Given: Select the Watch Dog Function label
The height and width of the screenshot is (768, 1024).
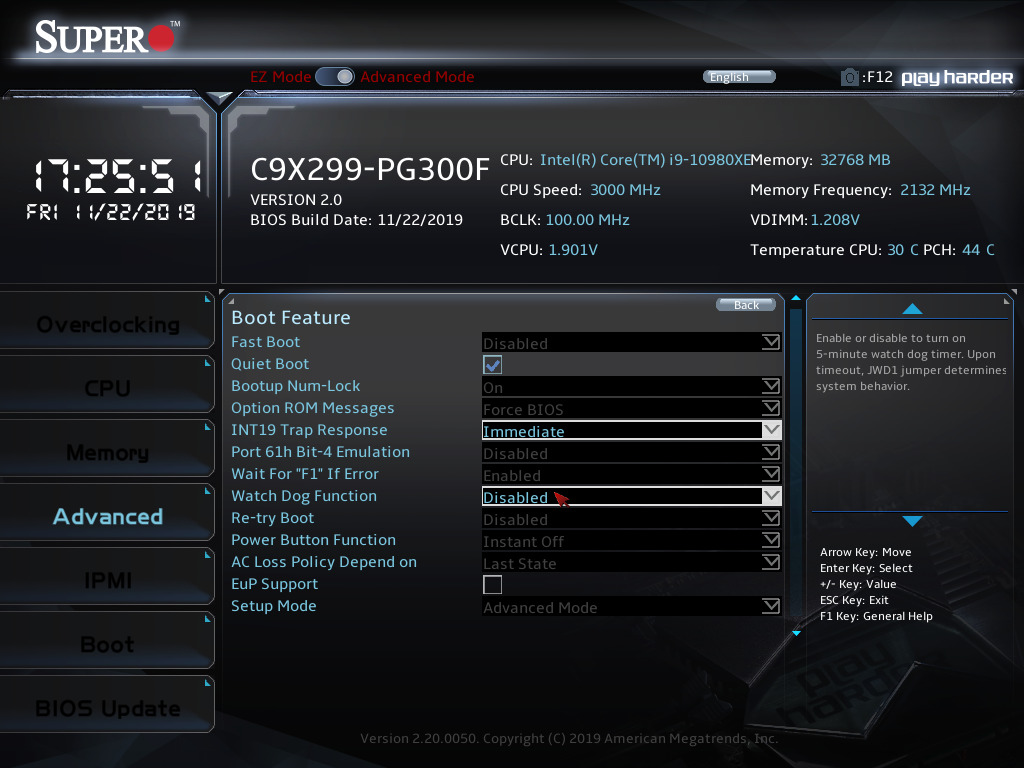Looking at the screenshot, I should (x=304, y=496).
